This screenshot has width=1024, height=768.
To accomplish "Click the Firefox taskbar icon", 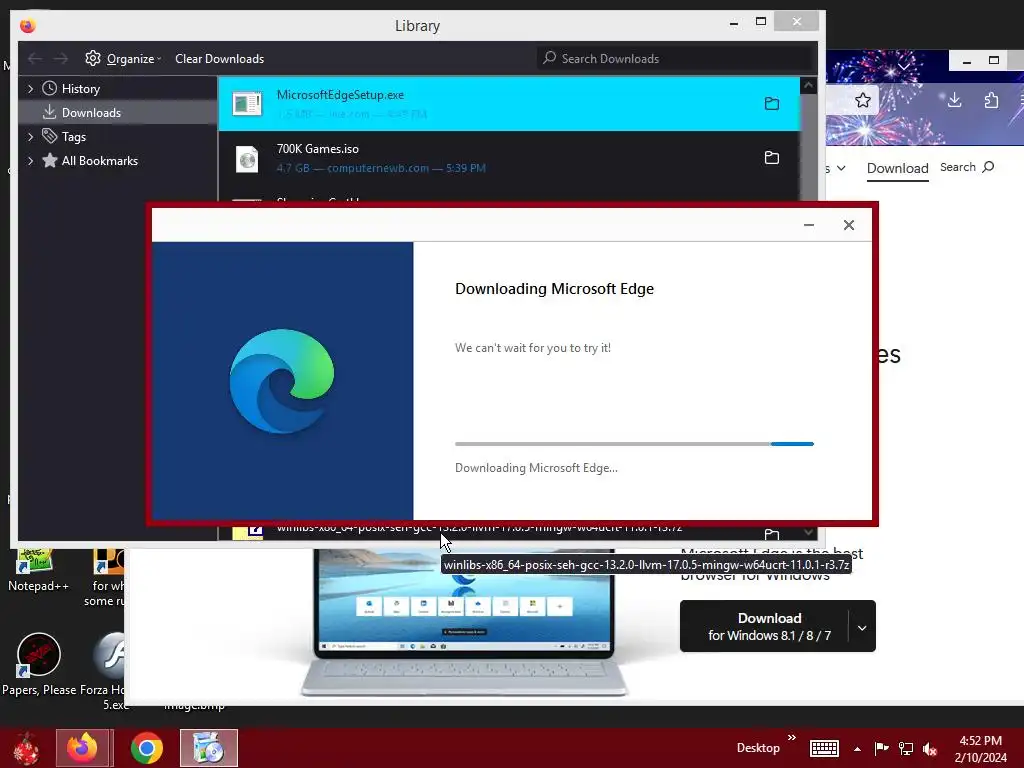I will tap(82, 748).
